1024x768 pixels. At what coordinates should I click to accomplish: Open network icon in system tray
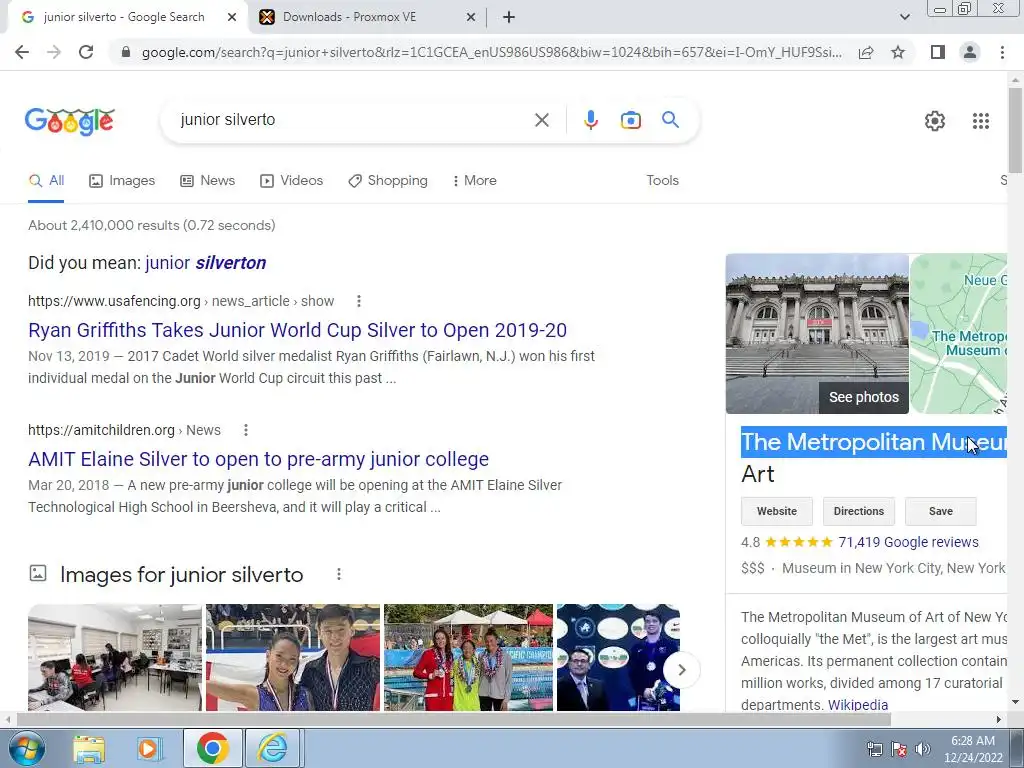tap(874, 749)
